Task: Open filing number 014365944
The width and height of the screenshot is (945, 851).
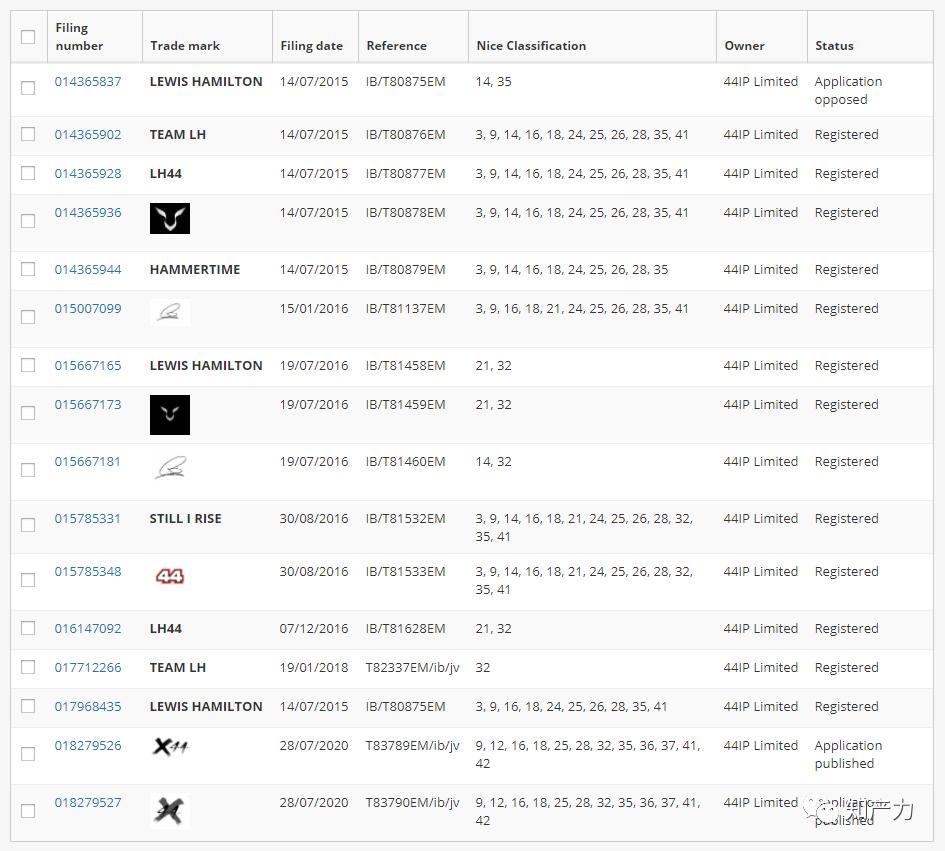Action: coord(88,269)
